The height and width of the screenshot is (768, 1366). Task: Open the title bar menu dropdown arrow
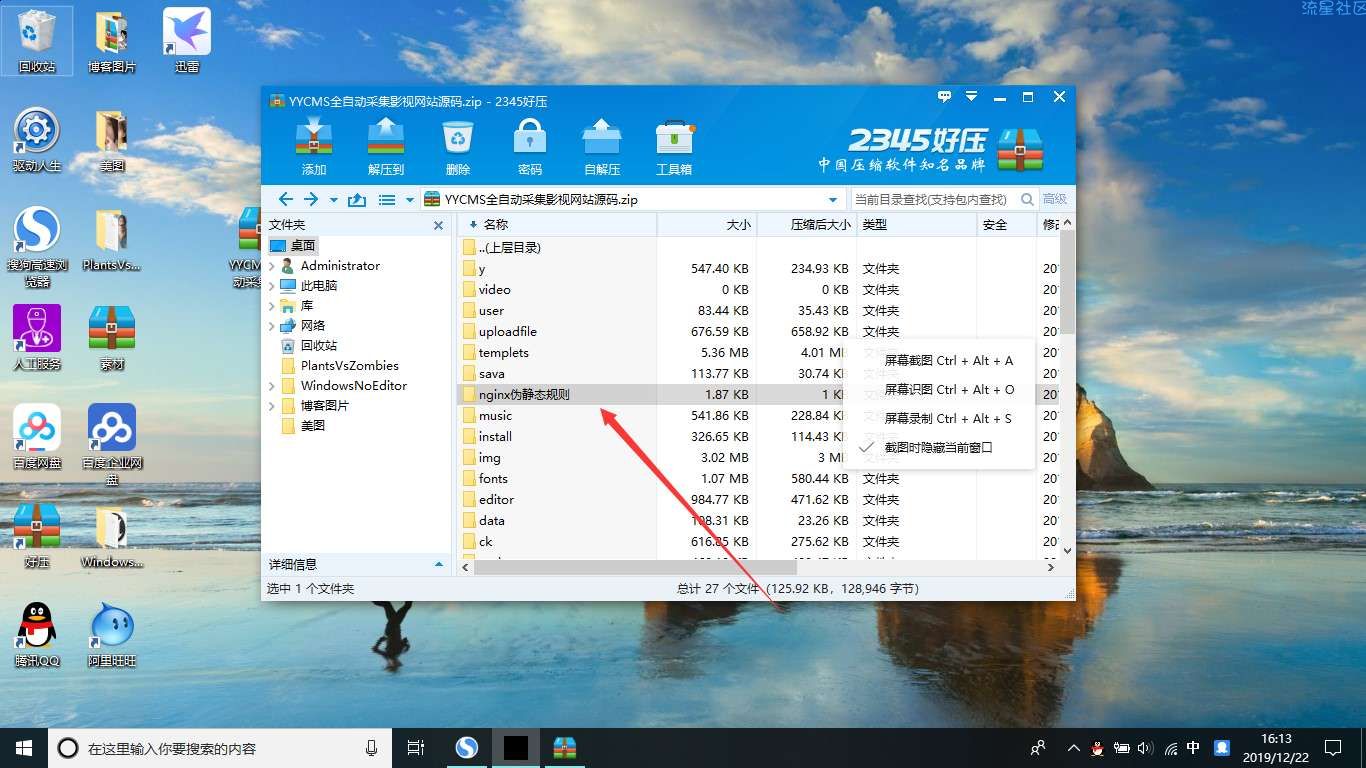pos(971,97)
